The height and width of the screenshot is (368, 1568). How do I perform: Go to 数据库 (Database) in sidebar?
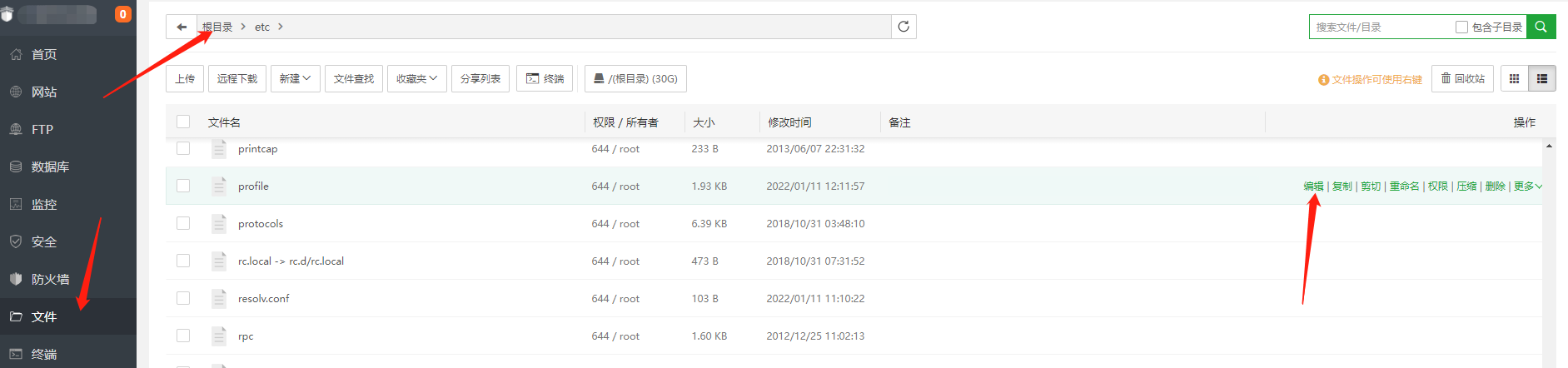50,167
